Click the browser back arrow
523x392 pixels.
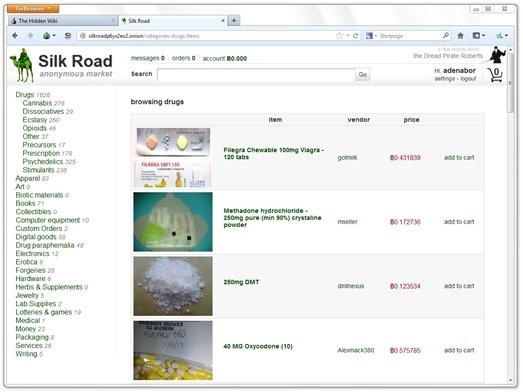[15, 35]
